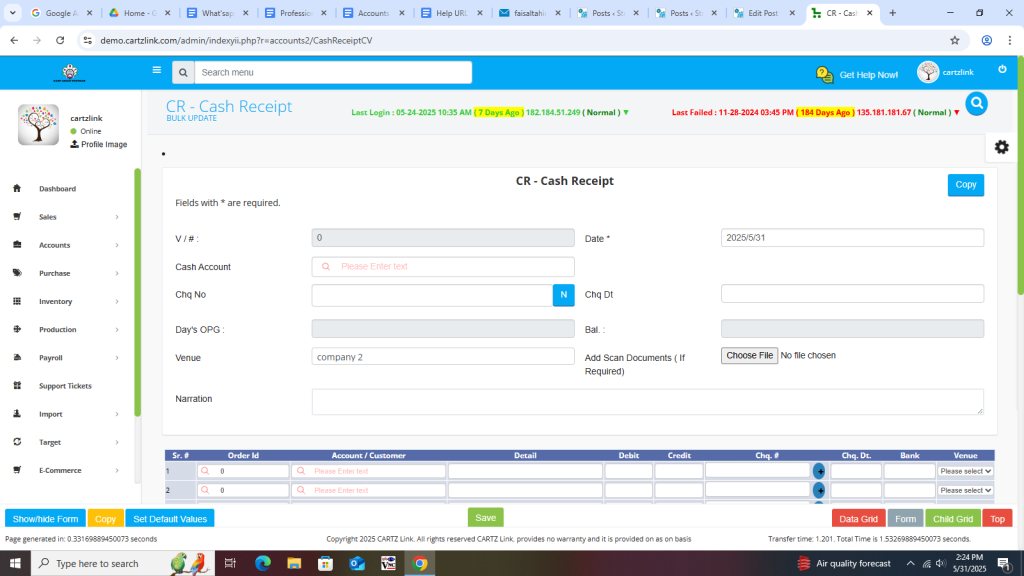The width and height of the screenshot is (1024, 576).
Task: Open Microsoft Edge from the taskbar
Action: [262, 563]
